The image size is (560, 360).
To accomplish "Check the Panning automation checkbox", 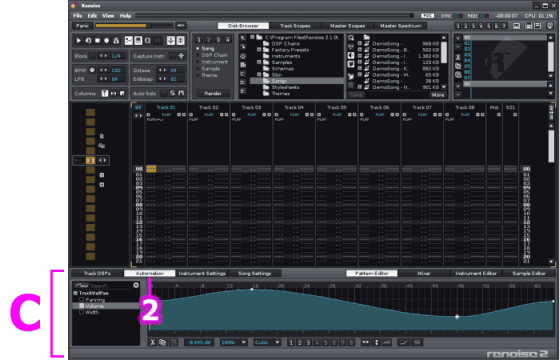I will pyautogui.click(x=81, y=300).
